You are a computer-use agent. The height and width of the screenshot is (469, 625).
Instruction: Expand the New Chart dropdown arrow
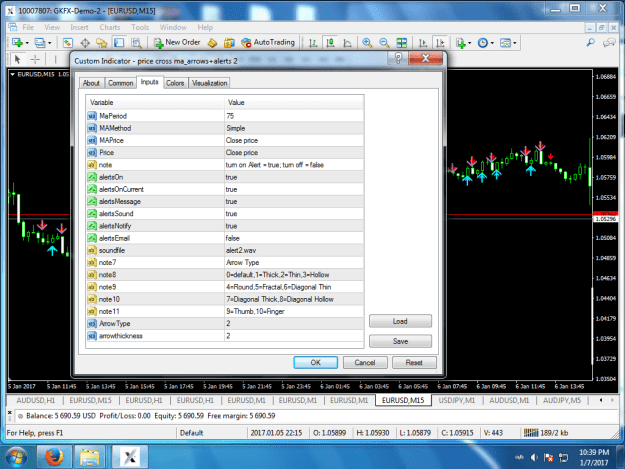pyautogui.click(x=27, y=43)
